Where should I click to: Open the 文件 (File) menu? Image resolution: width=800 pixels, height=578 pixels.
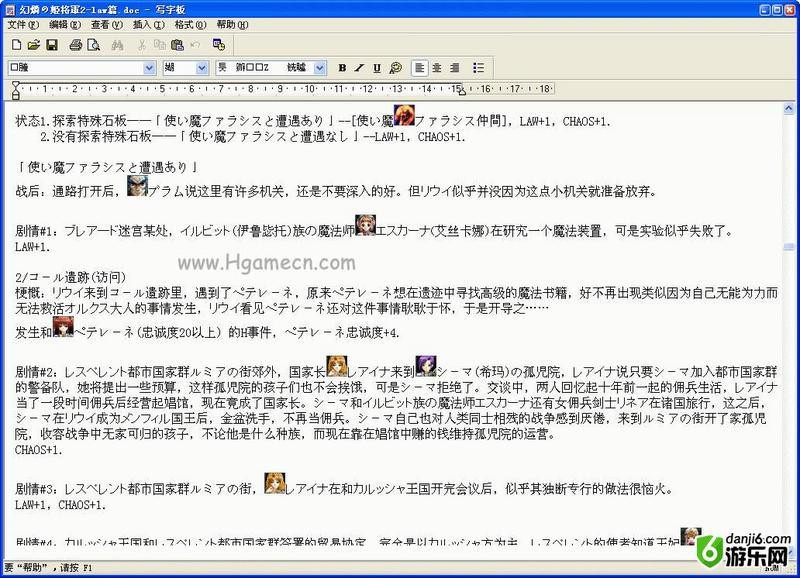click(x=22, y=24)
